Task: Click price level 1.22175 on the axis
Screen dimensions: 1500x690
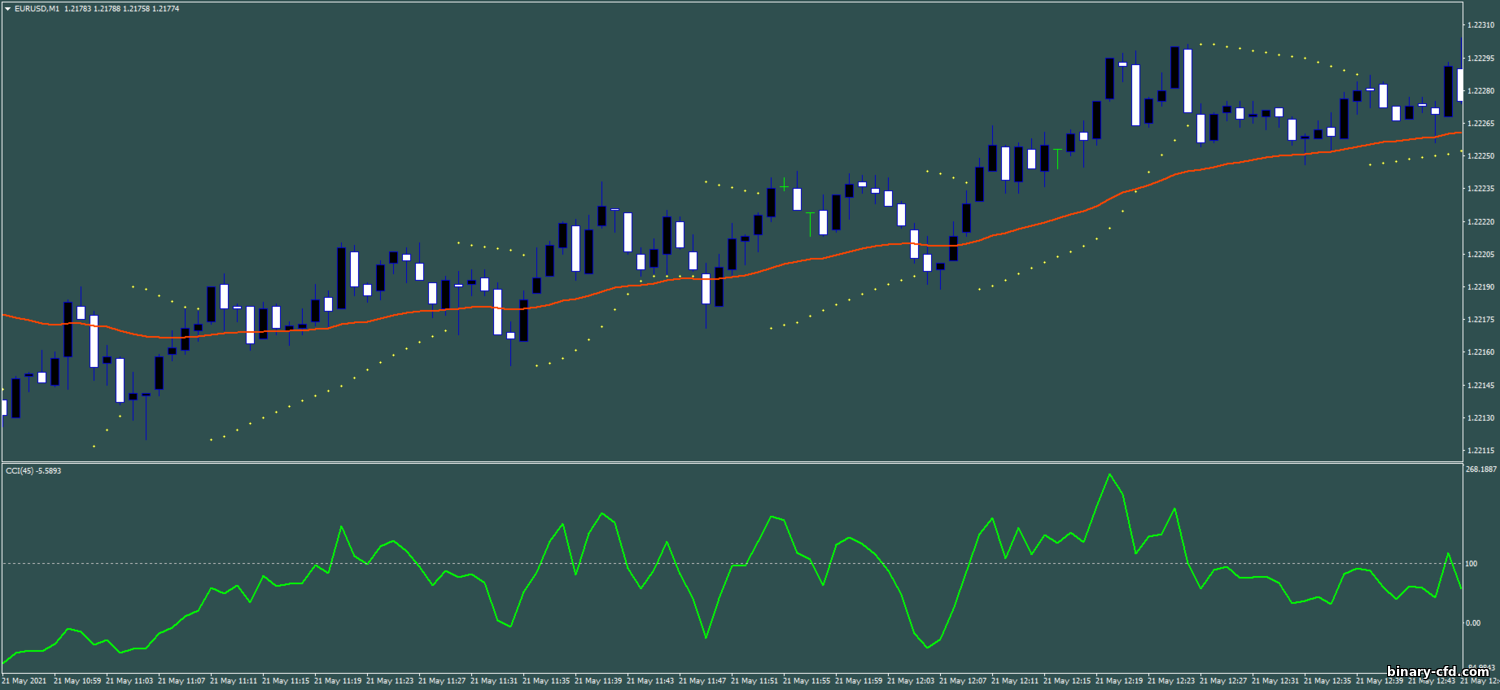Action: 1479,320
